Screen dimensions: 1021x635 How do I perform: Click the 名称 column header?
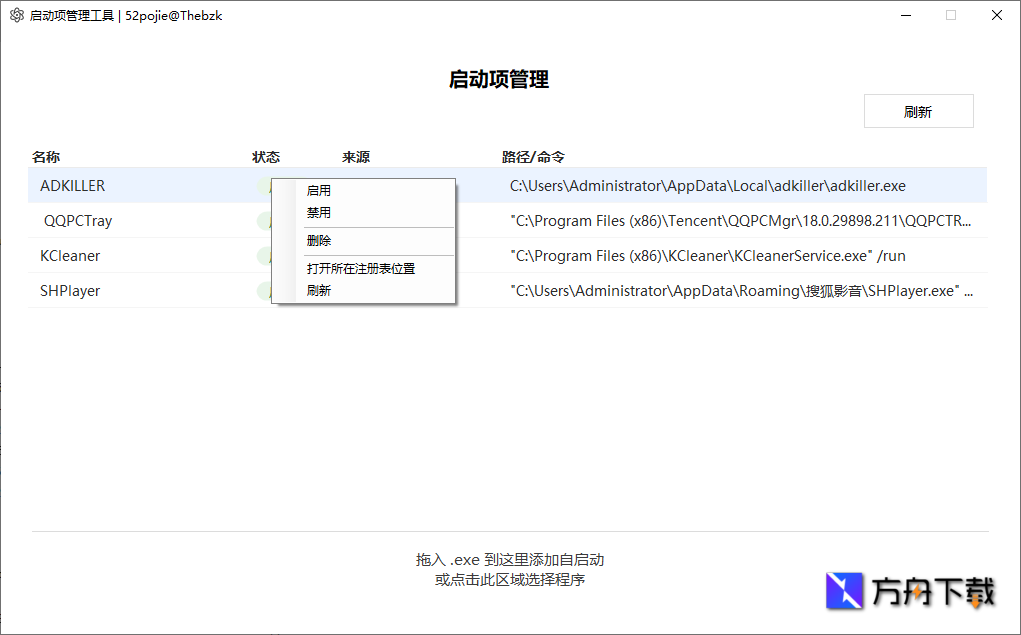(x=46, y=157)
